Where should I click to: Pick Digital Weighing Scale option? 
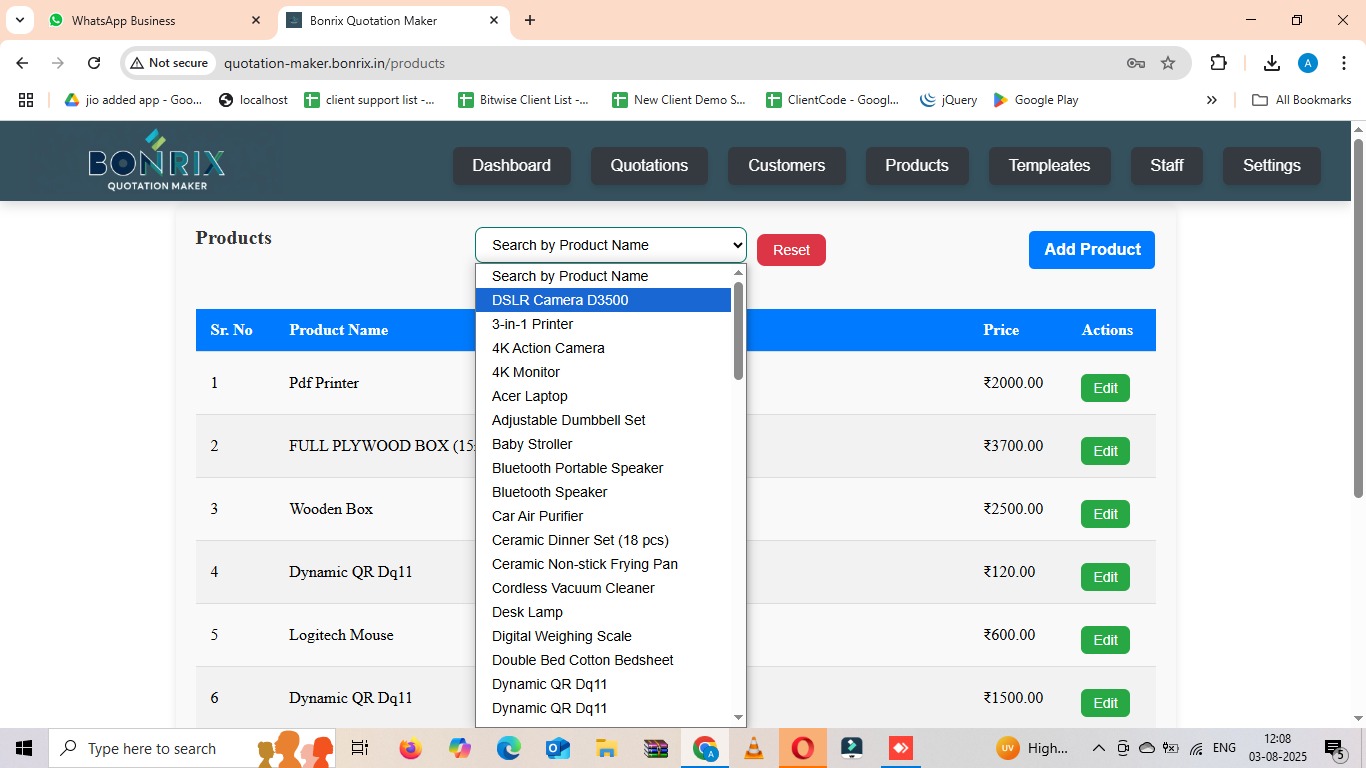pos(603,636)
